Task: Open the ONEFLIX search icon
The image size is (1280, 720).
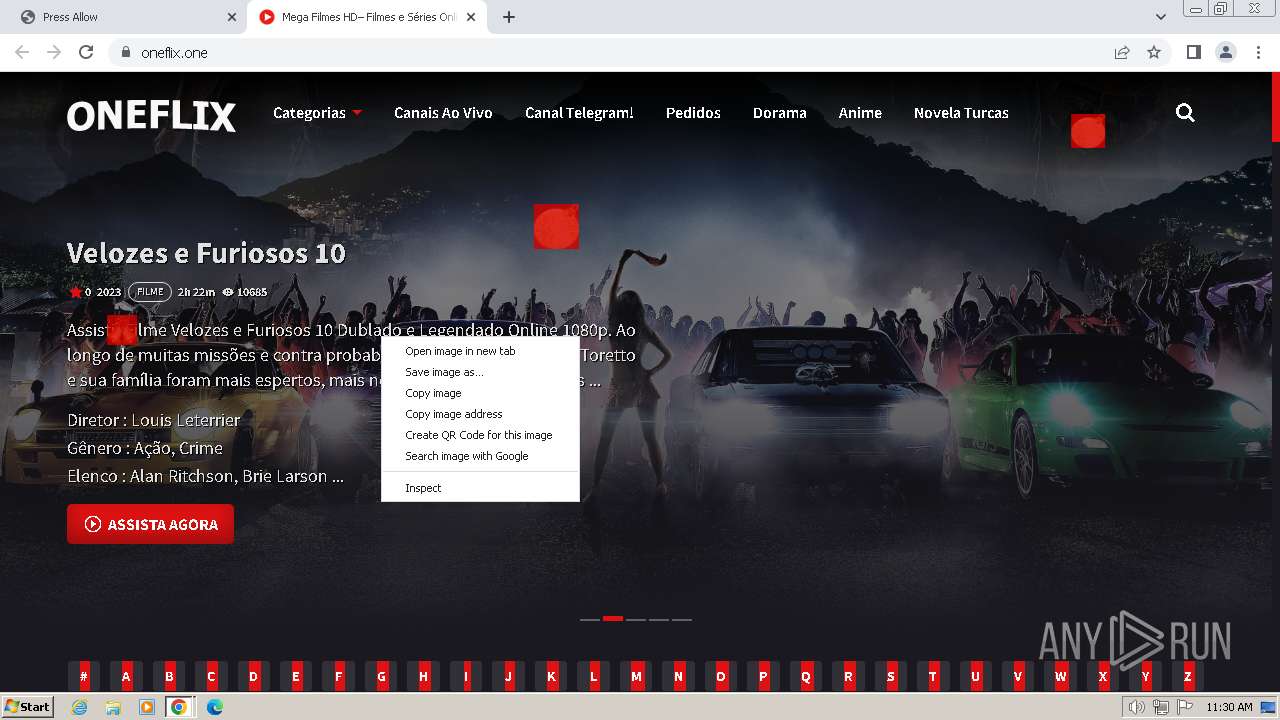Action: [x=1185, y=113]
